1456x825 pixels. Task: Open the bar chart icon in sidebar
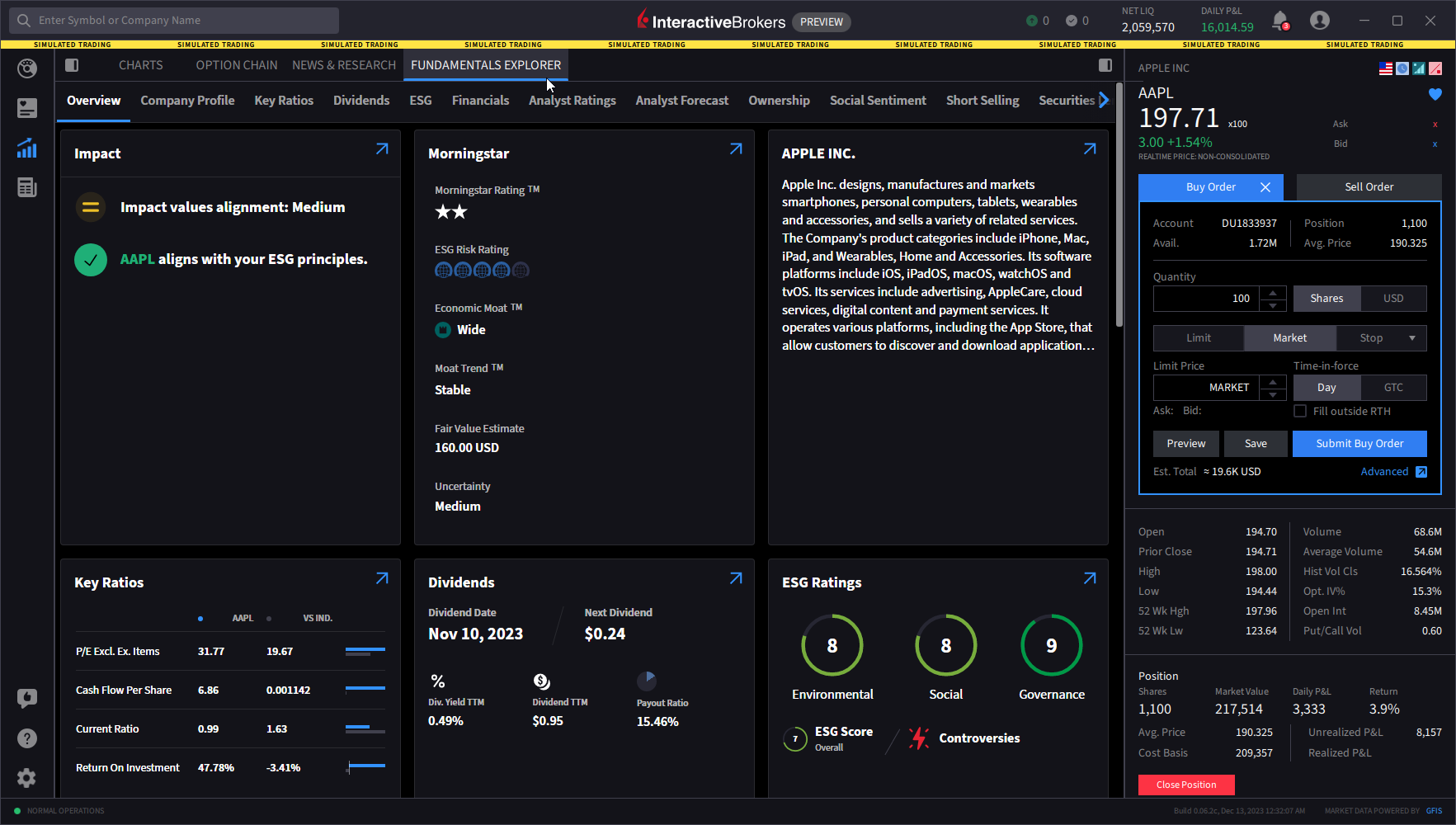[x=27, y=148]
